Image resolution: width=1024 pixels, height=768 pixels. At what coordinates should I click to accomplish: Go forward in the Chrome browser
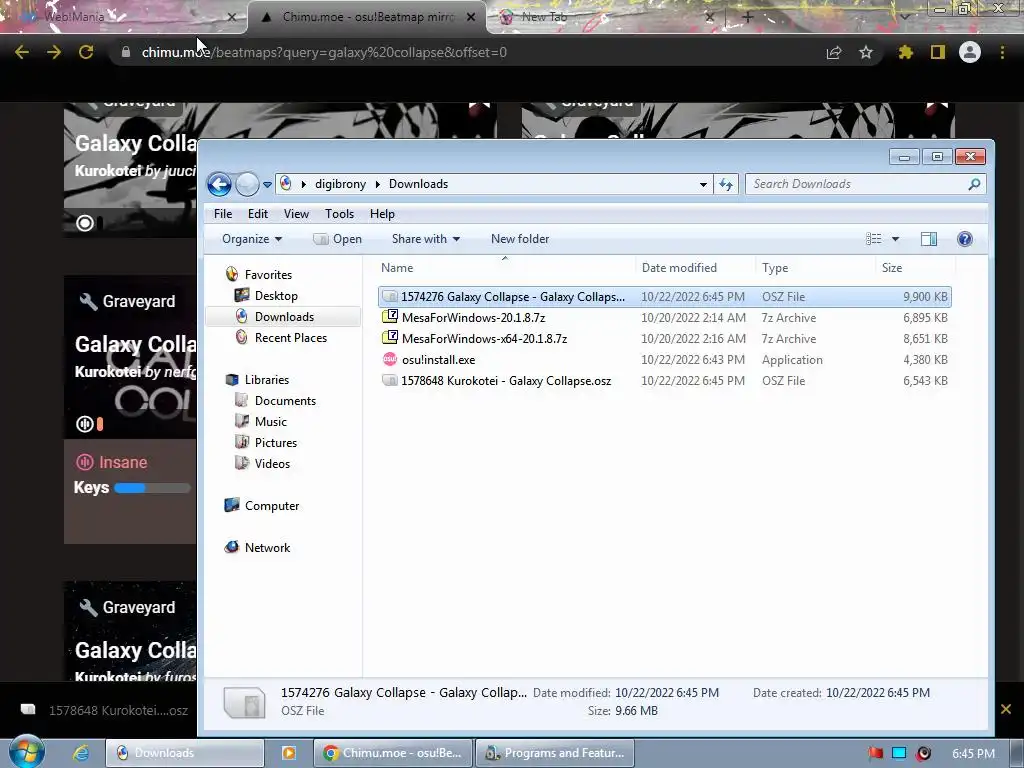coord(54,52)
